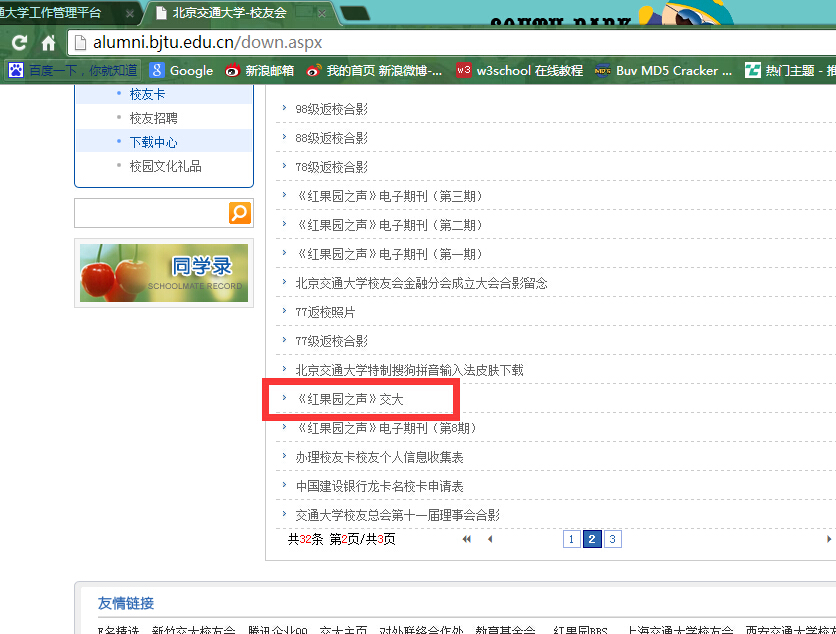
Task: Select 下载中心 in sidebar menu
Action: (154, 142)
